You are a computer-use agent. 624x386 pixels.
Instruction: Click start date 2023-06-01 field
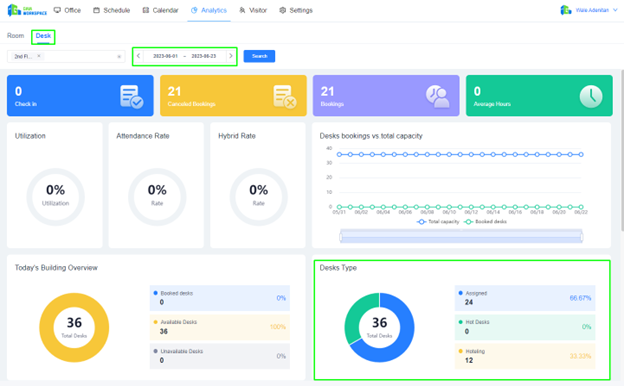(165, 56)
